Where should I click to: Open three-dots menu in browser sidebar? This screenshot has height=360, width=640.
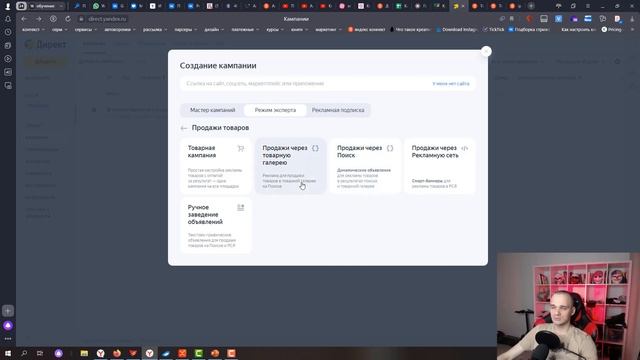8,339
